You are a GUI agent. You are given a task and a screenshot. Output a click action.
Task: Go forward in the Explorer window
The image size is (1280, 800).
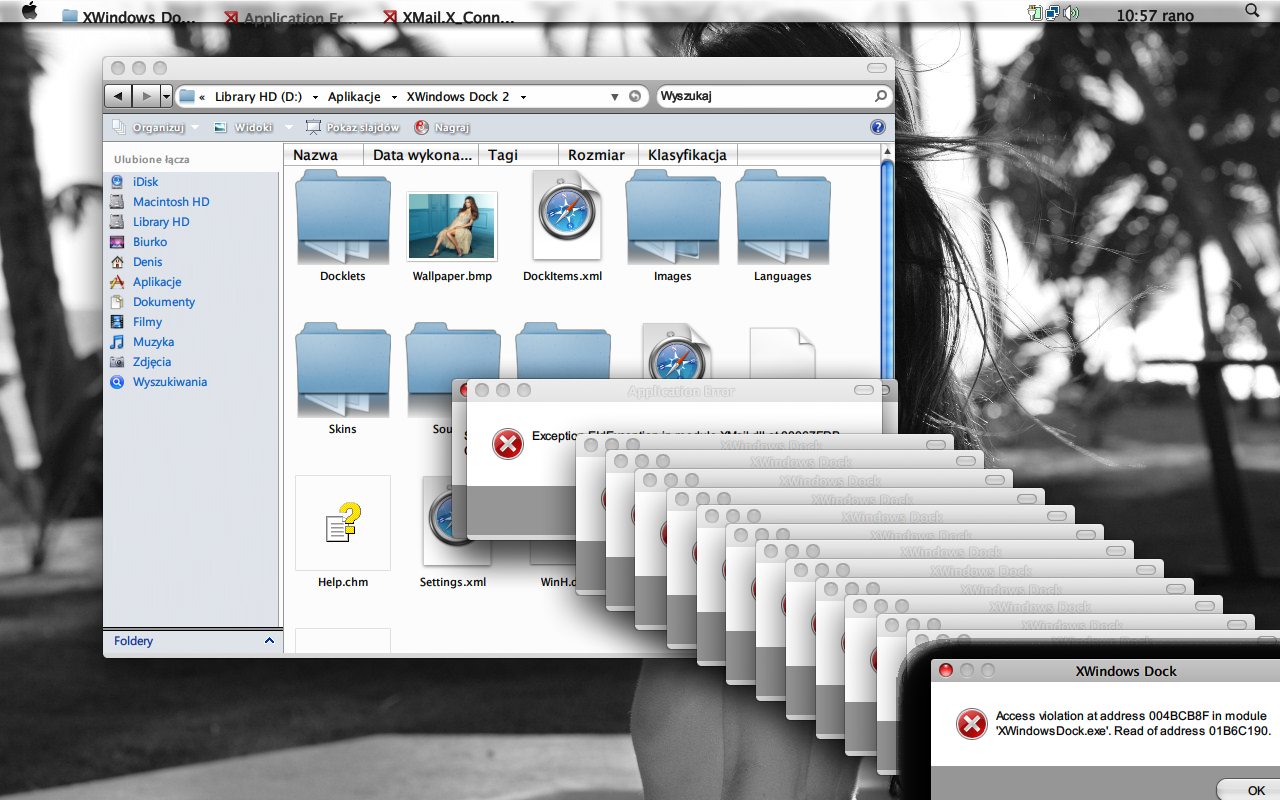[146, 96]
